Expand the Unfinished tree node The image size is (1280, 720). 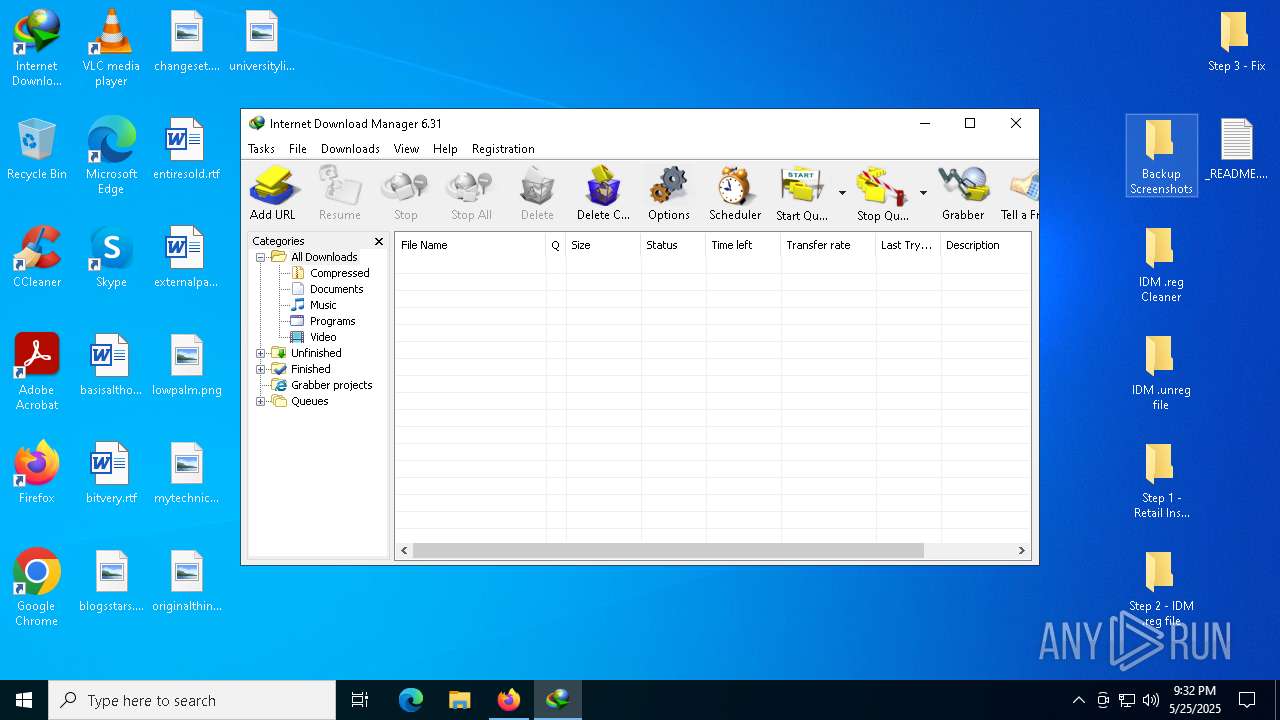click(261, 353)
